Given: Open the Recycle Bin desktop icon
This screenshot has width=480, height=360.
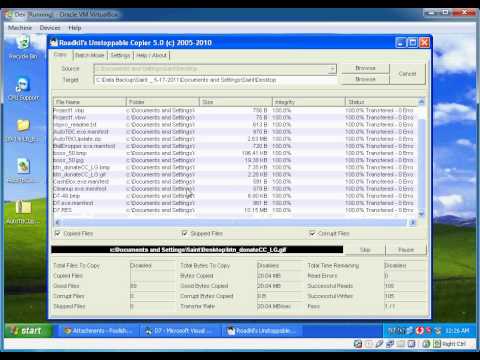Looking at the screenshot, I should tap(23, 48).
